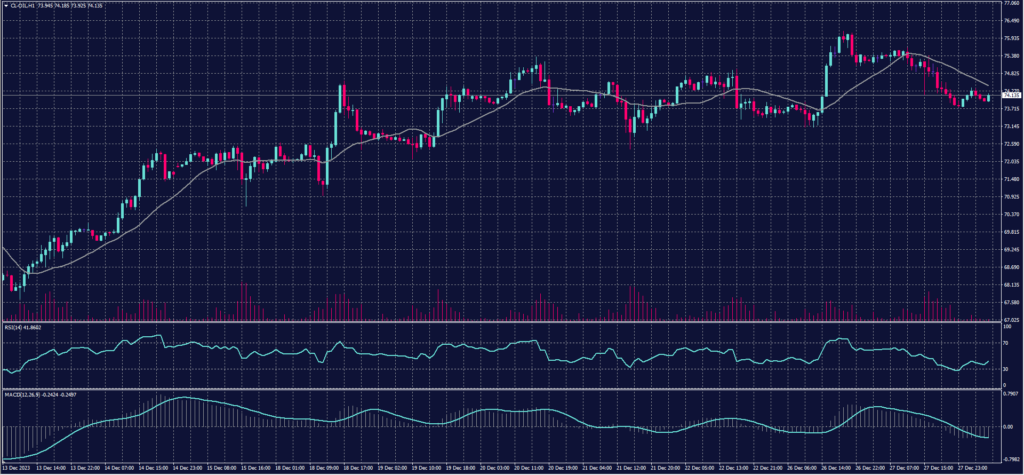
Task: Click the RSI 70 level label
Action: (1004, 341)
